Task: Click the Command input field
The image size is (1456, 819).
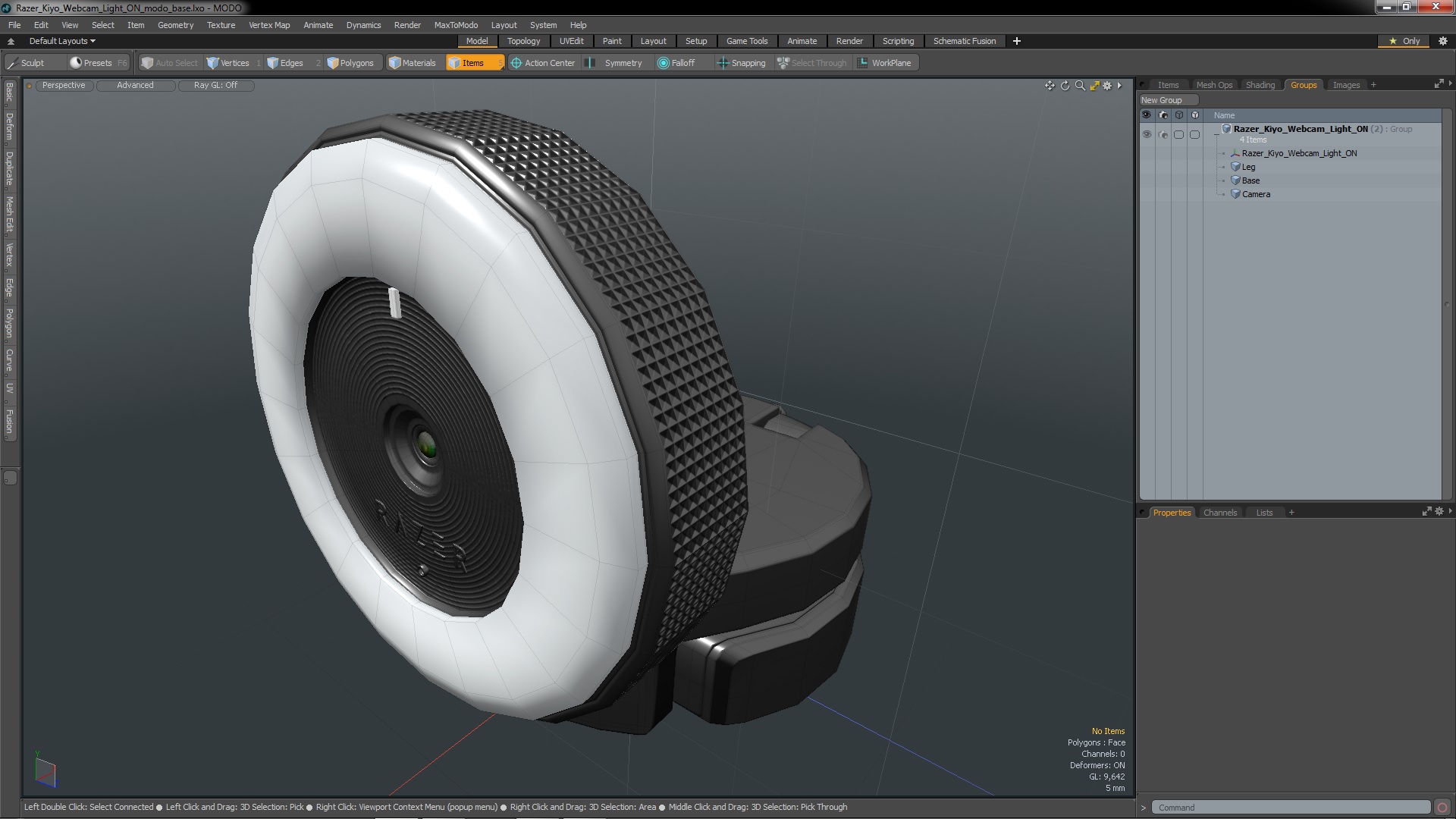Action: pos(1291,808)
